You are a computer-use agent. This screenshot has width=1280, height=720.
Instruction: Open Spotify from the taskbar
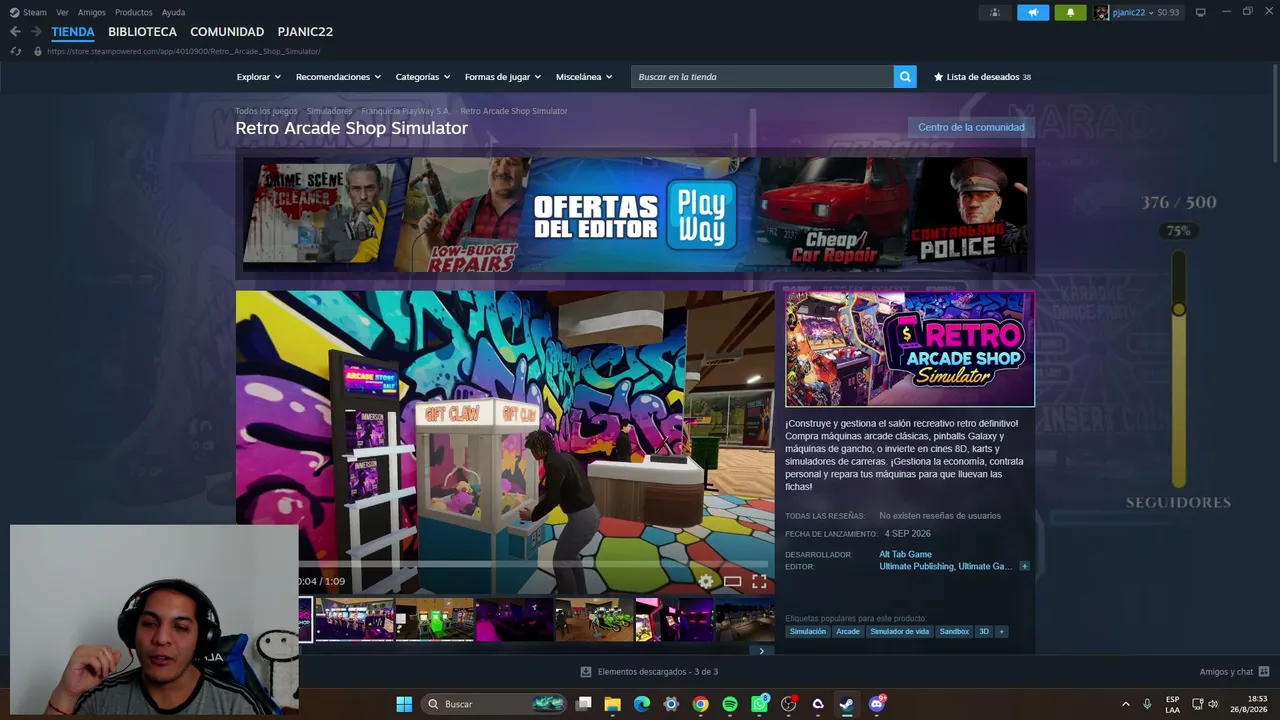click(730, 704)
